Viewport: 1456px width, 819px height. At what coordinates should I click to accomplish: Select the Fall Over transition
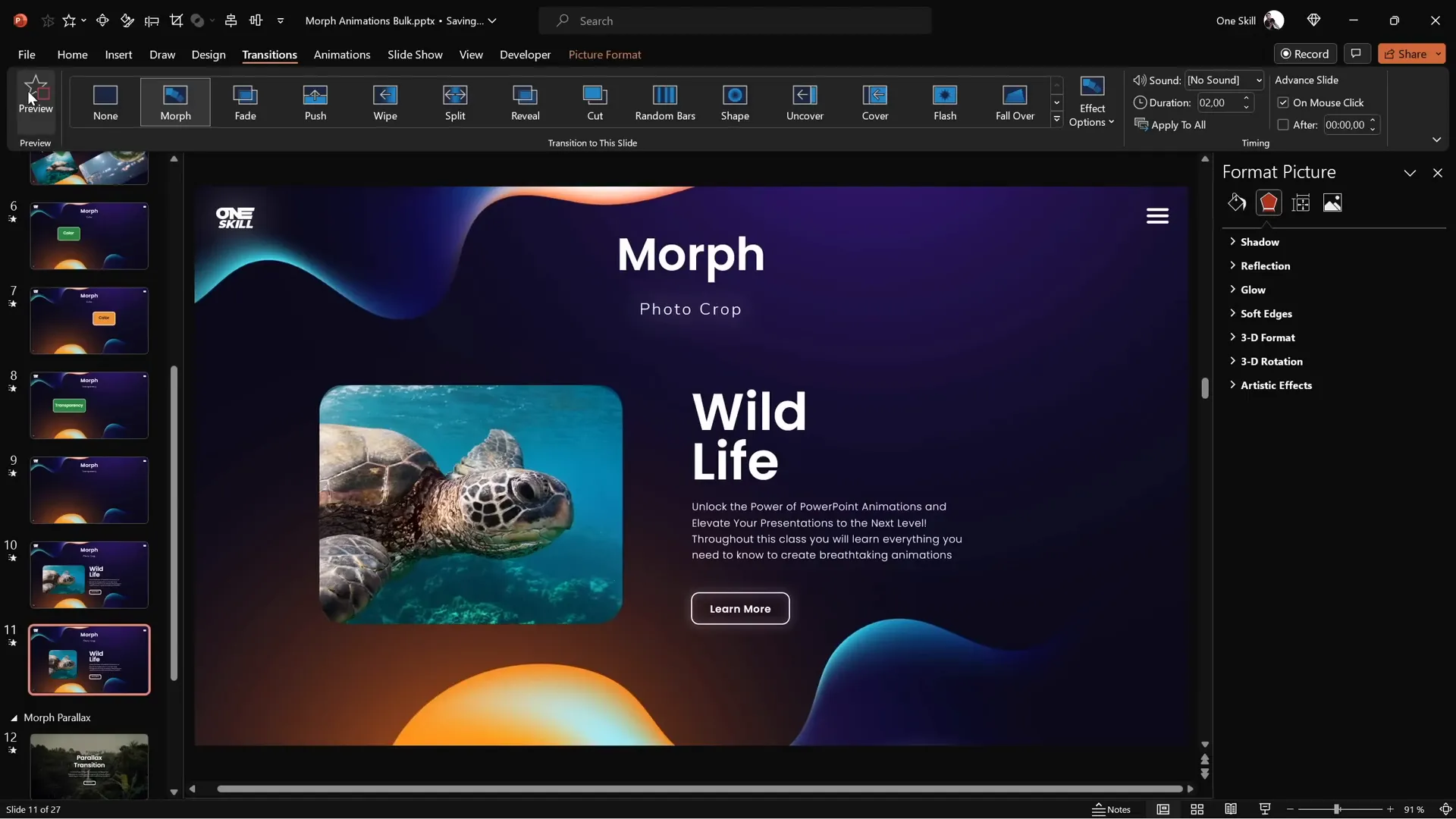click(x=1015, y=102)
